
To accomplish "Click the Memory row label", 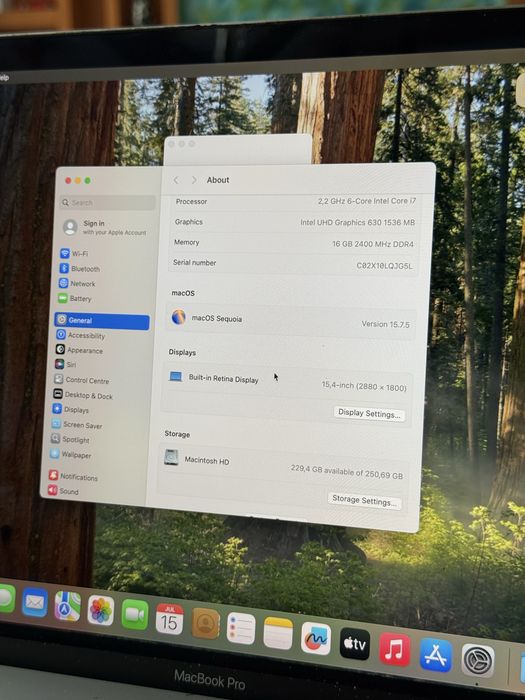I will [x=187, y=242].
